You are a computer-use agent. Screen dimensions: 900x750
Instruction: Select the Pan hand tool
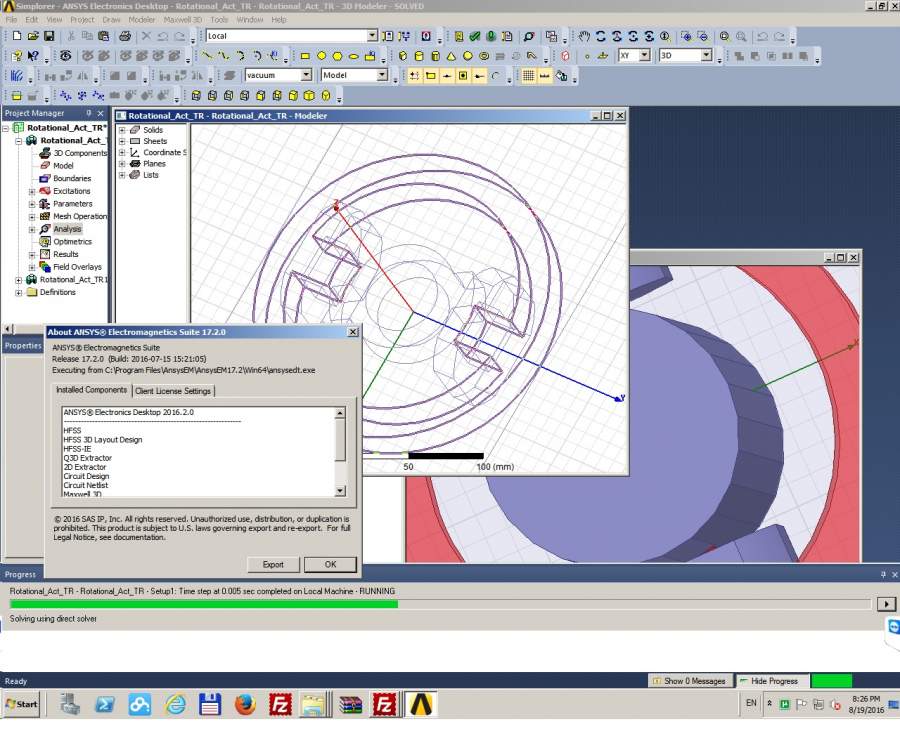pos(584,36)
